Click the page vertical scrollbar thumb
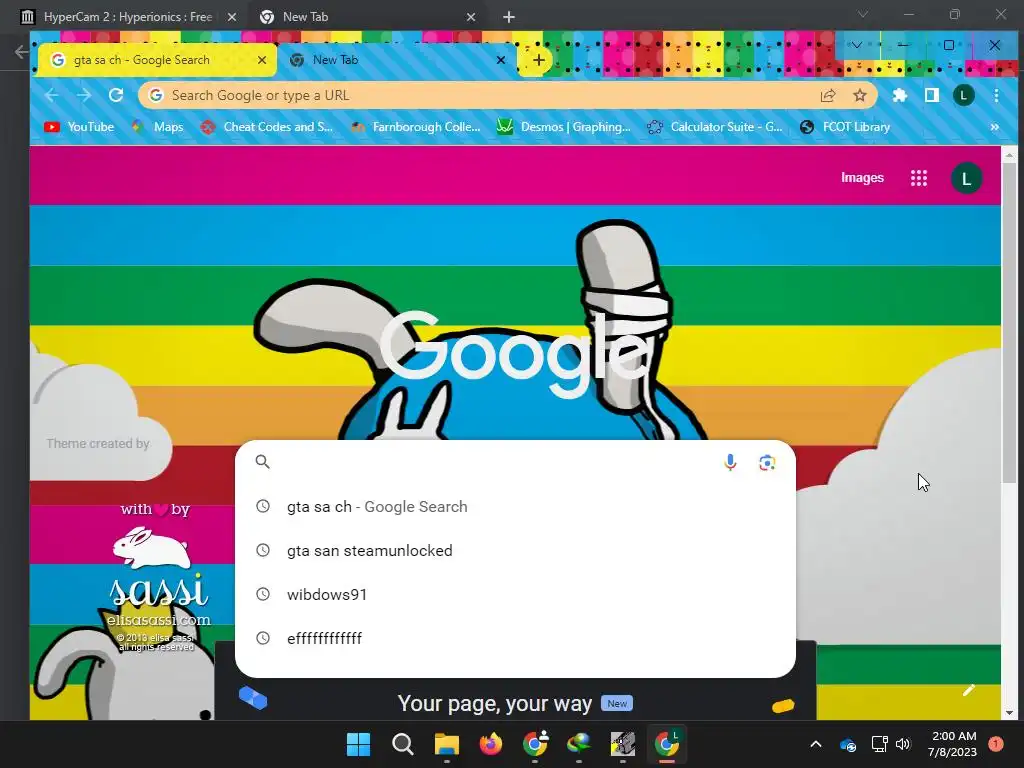 [x=1009, y=322]
